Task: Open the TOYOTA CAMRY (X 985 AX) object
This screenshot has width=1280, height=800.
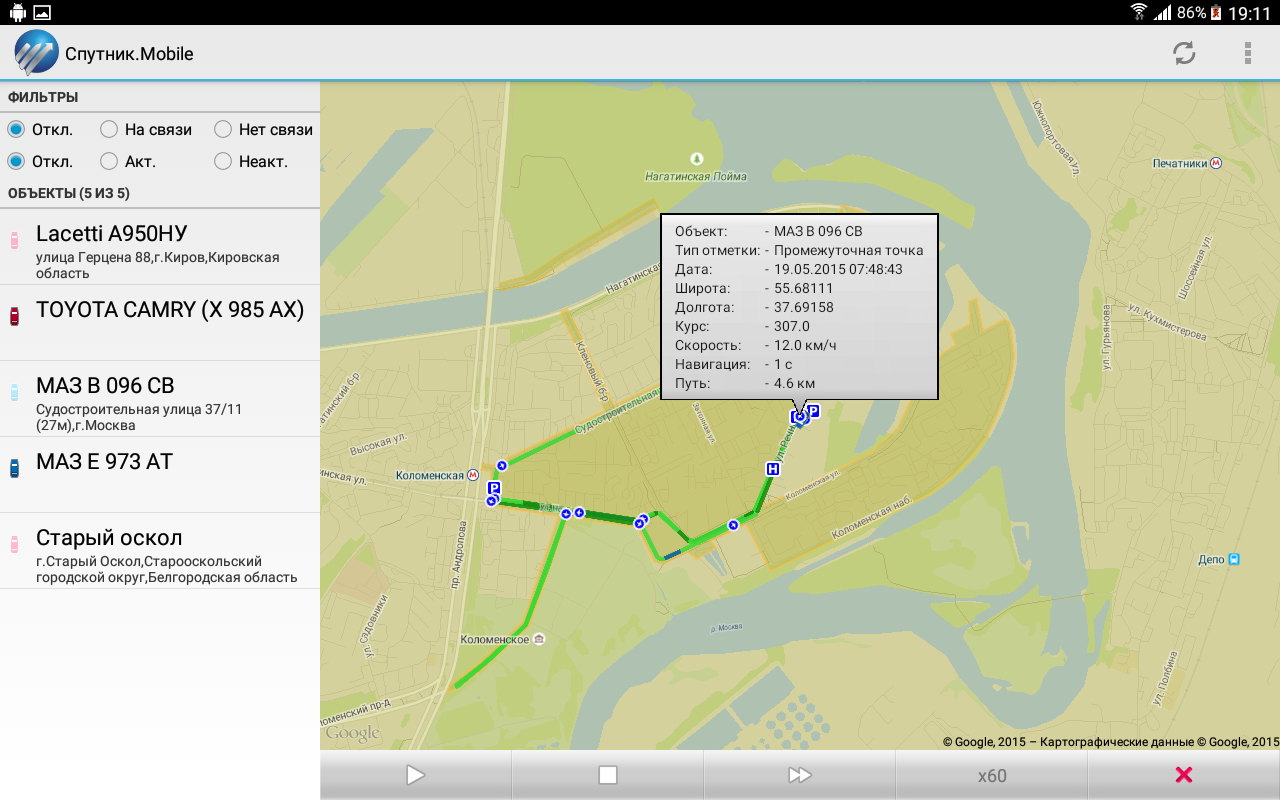Action: 160,323
